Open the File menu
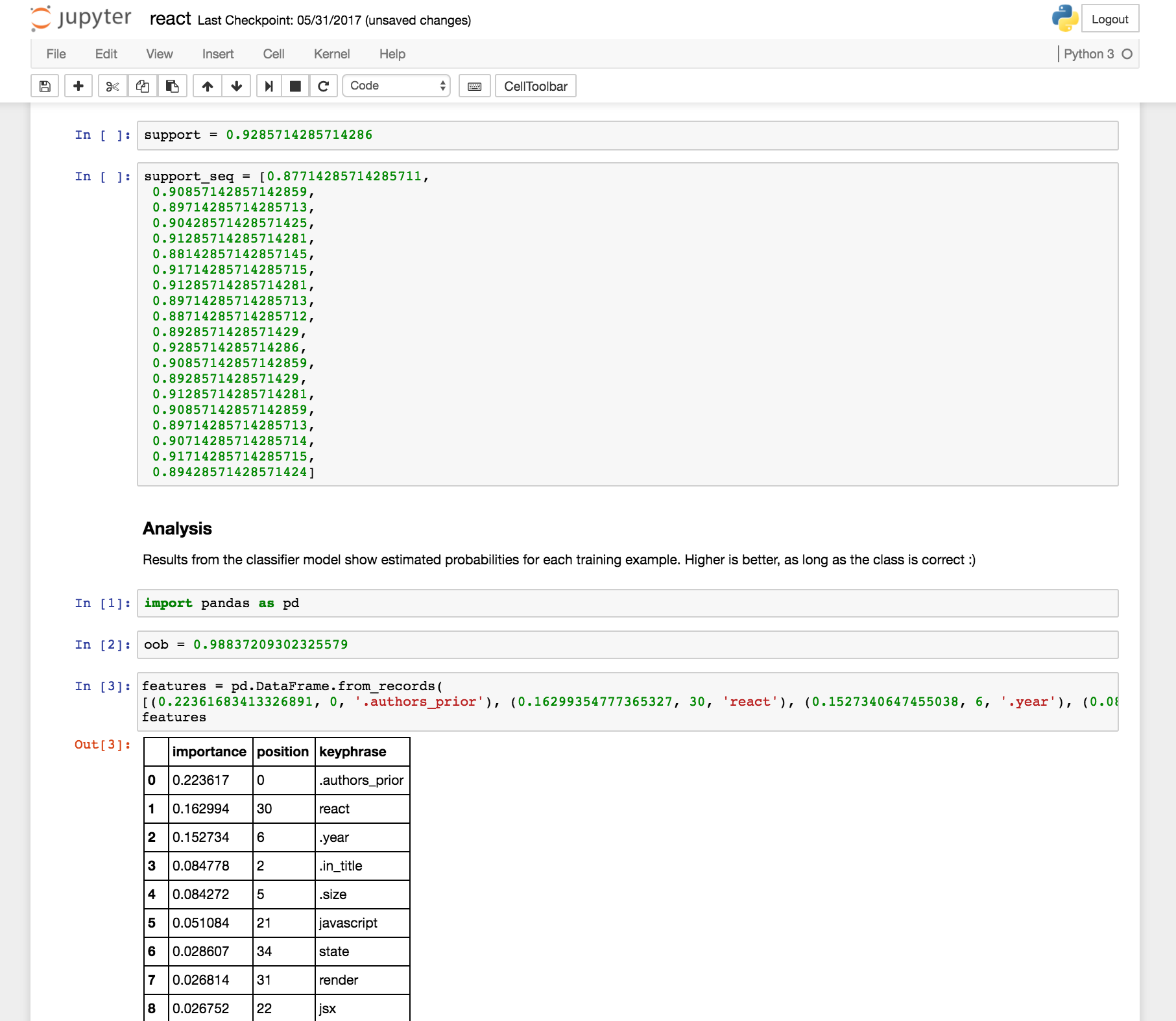 click(x=56, y=54)
